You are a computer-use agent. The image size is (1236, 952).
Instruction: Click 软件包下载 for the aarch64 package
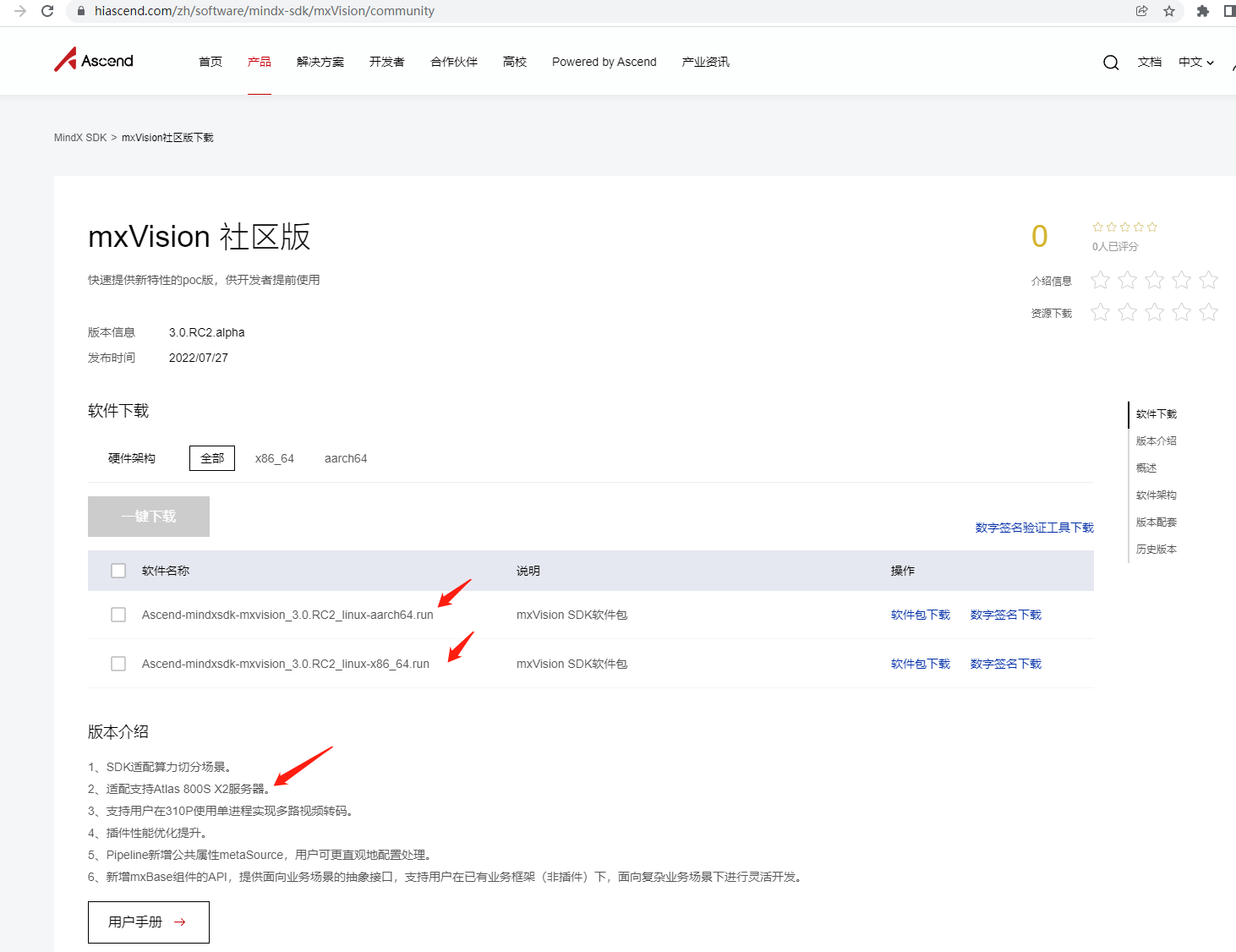coord(920,615)
